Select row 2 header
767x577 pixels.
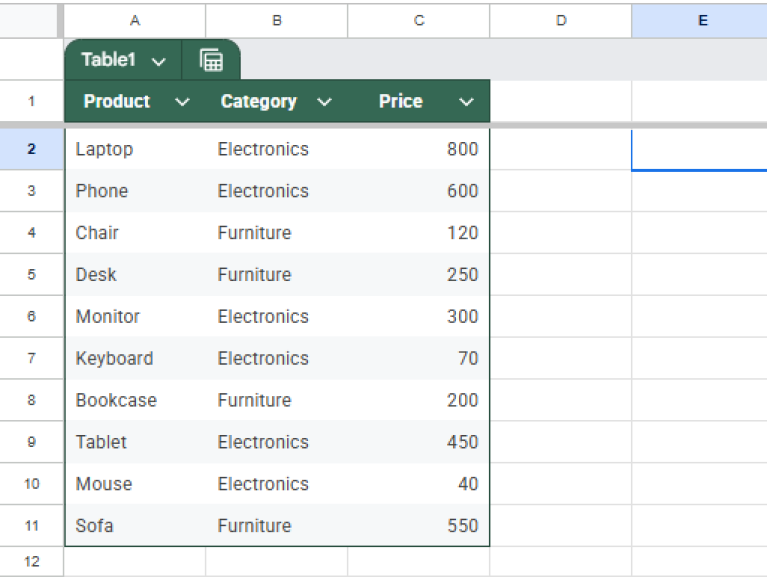(31, 149)
